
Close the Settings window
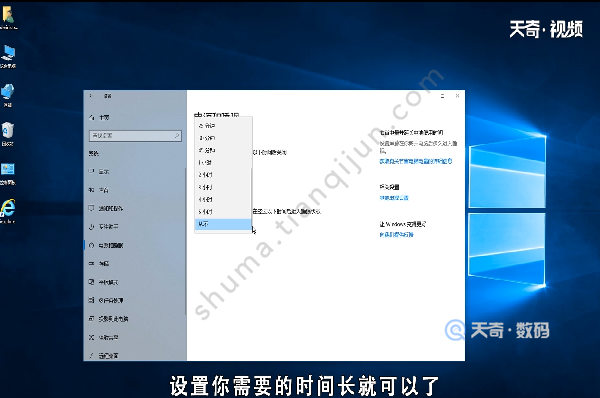coord(457,96)
